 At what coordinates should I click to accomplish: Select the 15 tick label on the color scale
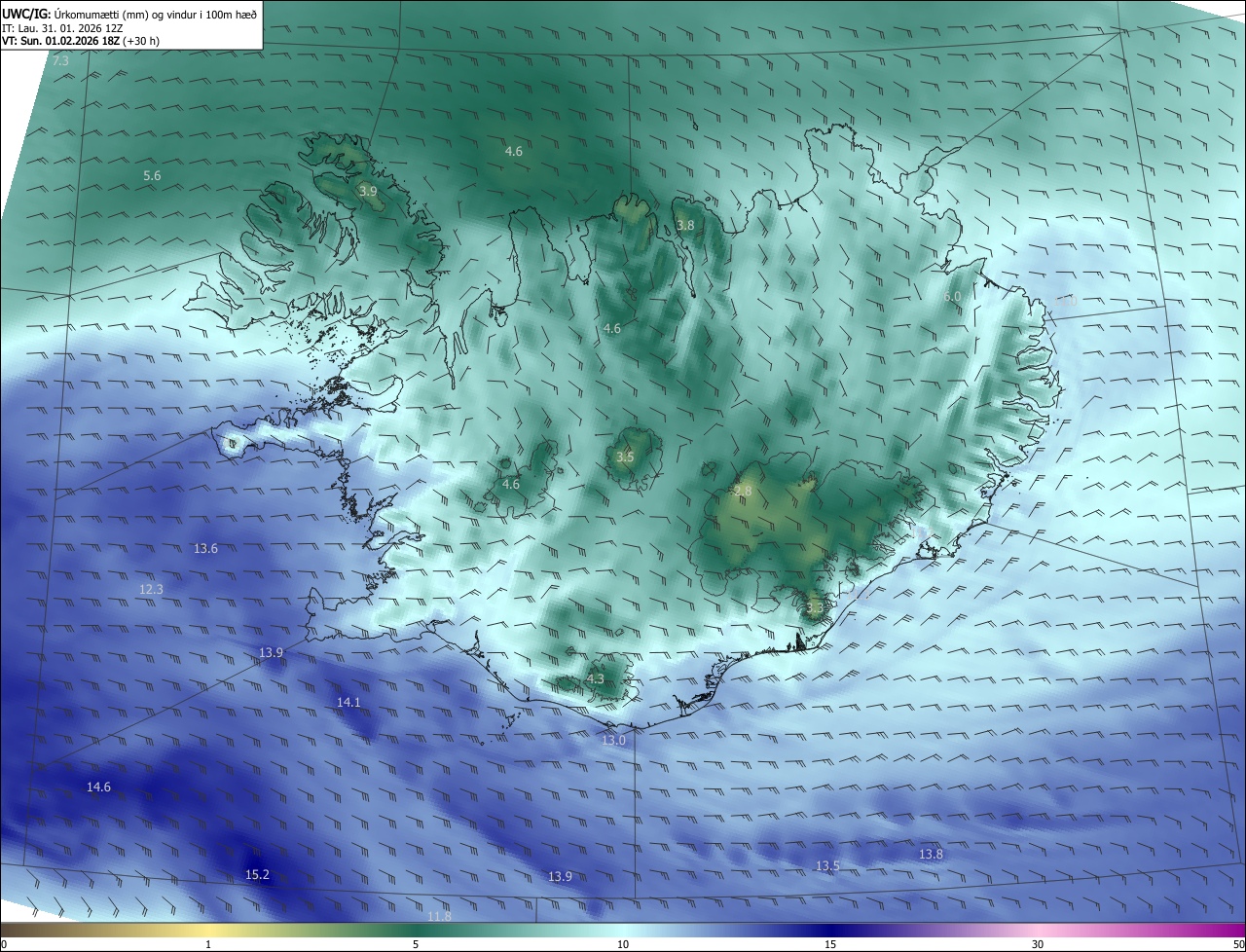point(830,944)
